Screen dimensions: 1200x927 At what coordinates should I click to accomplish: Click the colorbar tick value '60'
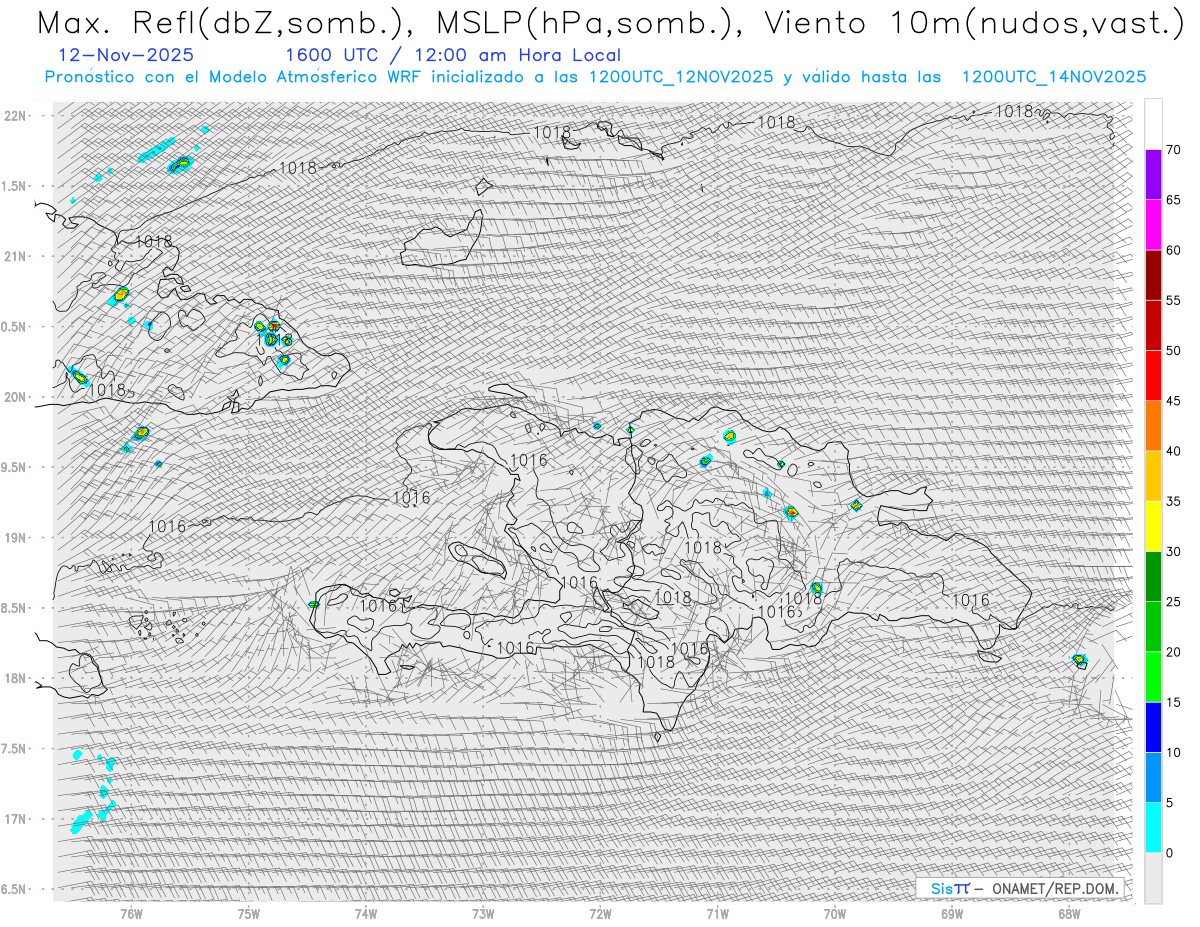coord(1173,250)
